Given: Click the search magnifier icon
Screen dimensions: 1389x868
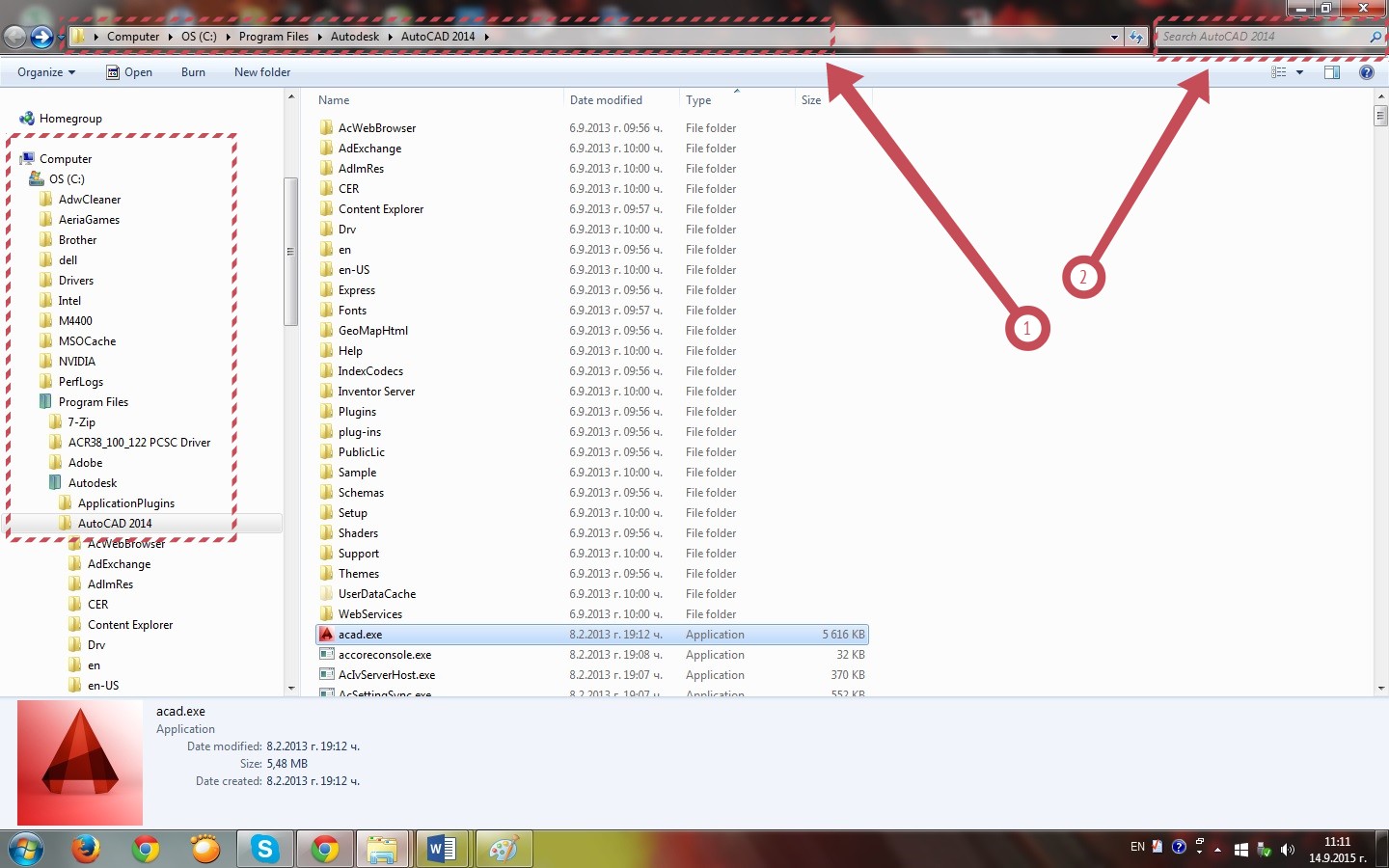Looking at the screenshot, I should tap(1375, 37).
